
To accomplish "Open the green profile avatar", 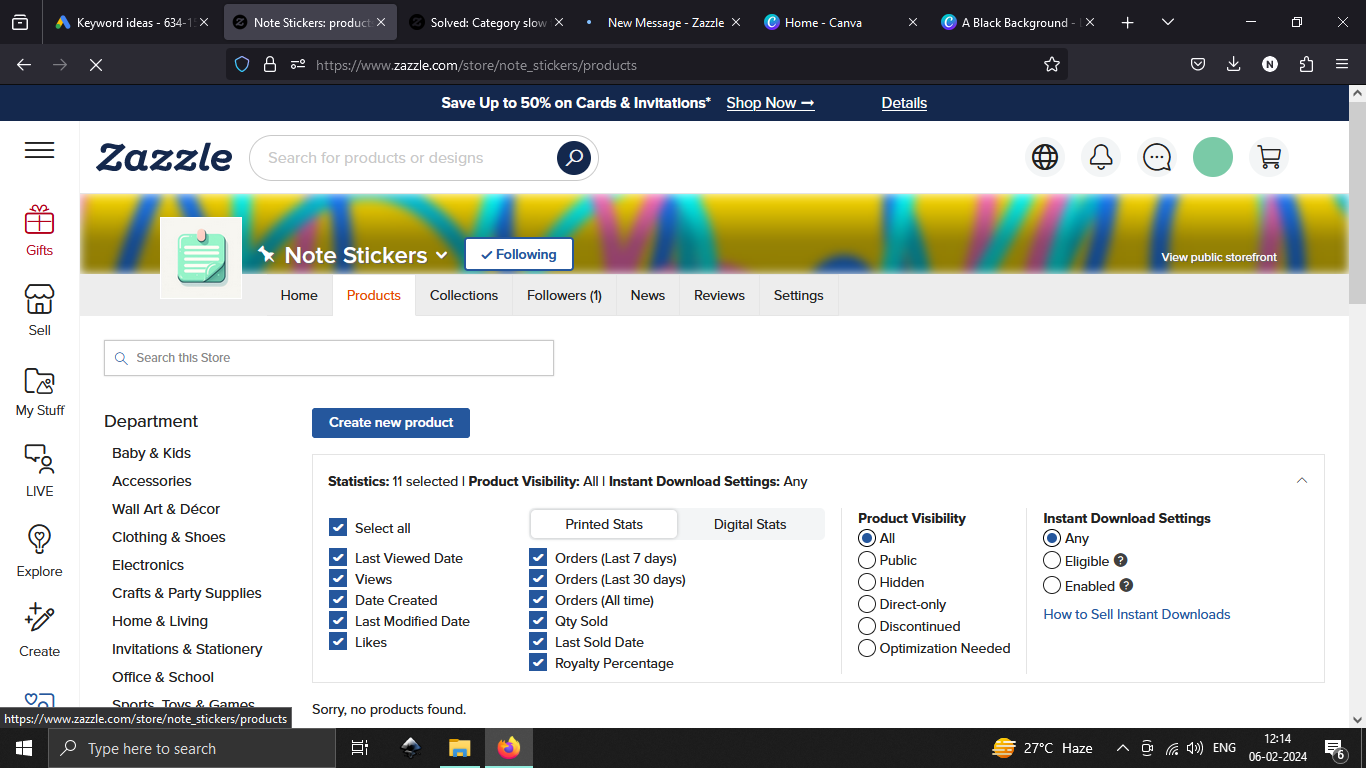I will (1213, 157).
